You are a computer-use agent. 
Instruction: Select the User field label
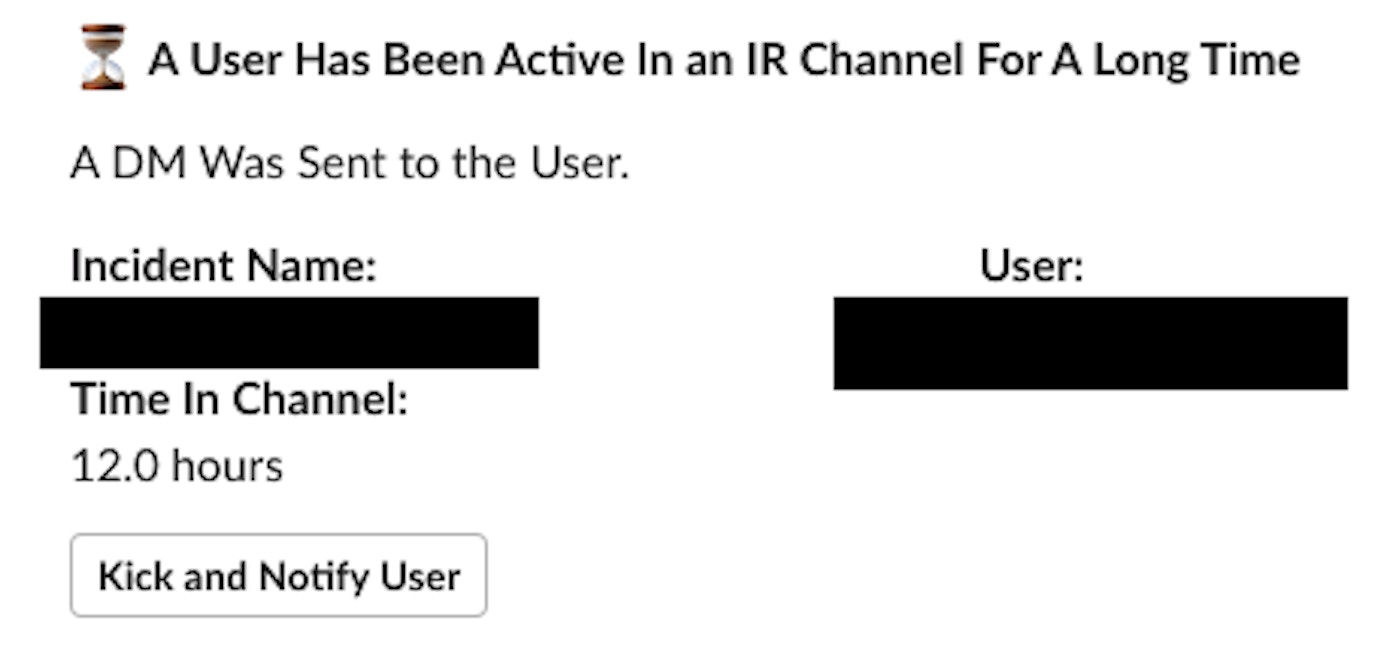pyautogui.click(x=1031, y=267)
